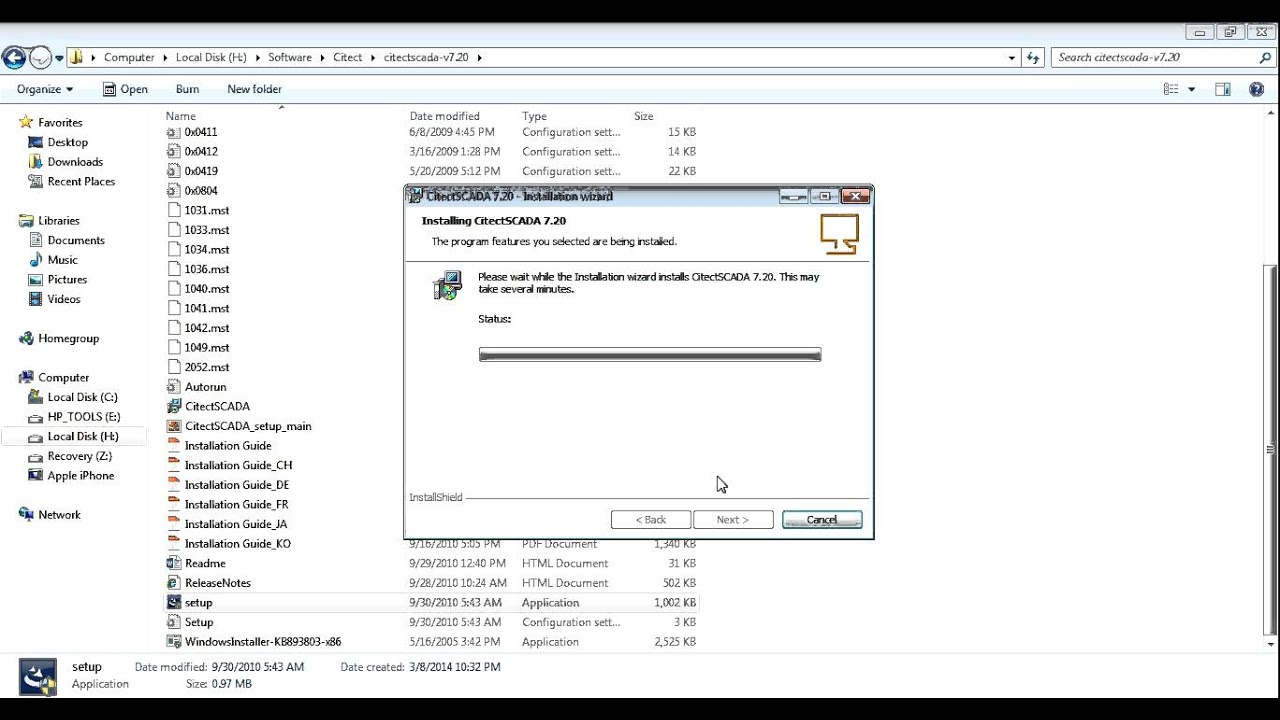The width and height of the screenshot is (1280, 720).
Task: Open Local Disk (C:) drive
Action: click(x=82, y=397)
